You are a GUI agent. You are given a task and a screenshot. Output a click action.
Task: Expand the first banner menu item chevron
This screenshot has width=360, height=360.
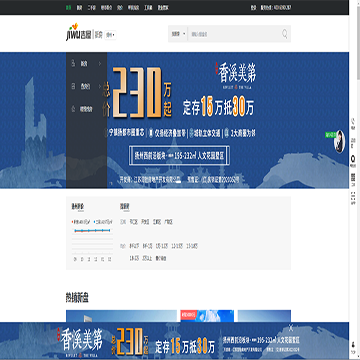pos(100,63)
